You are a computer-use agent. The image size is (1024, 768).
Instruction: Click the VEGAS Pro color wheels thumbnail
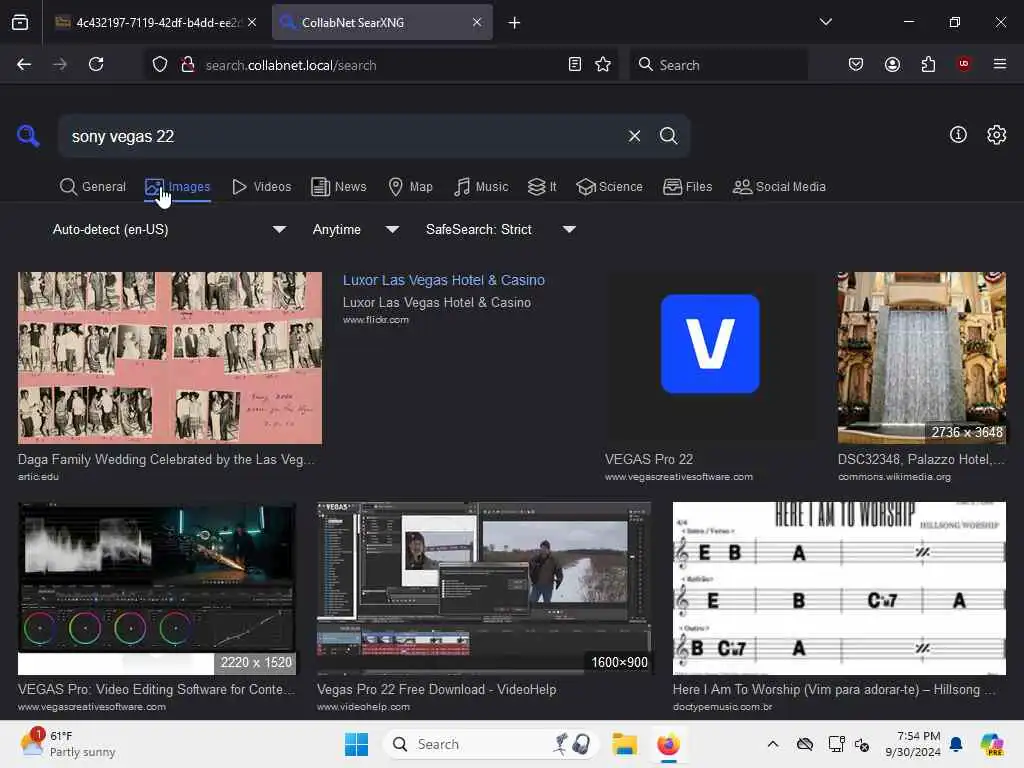pos(157,588)
